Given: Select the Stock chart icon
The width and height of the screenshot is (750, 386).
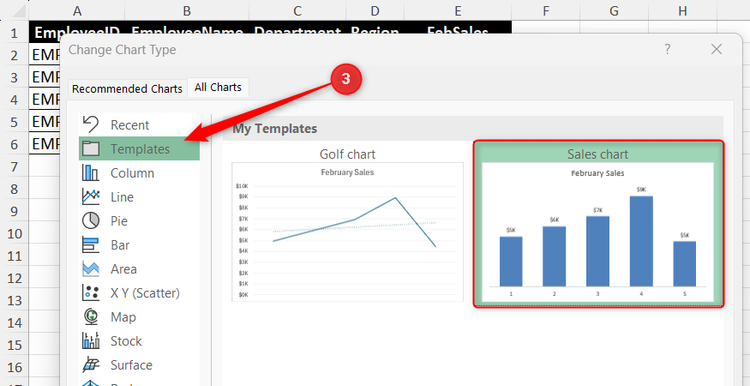Looking at the screenshot, I should [x=90, y=341].
